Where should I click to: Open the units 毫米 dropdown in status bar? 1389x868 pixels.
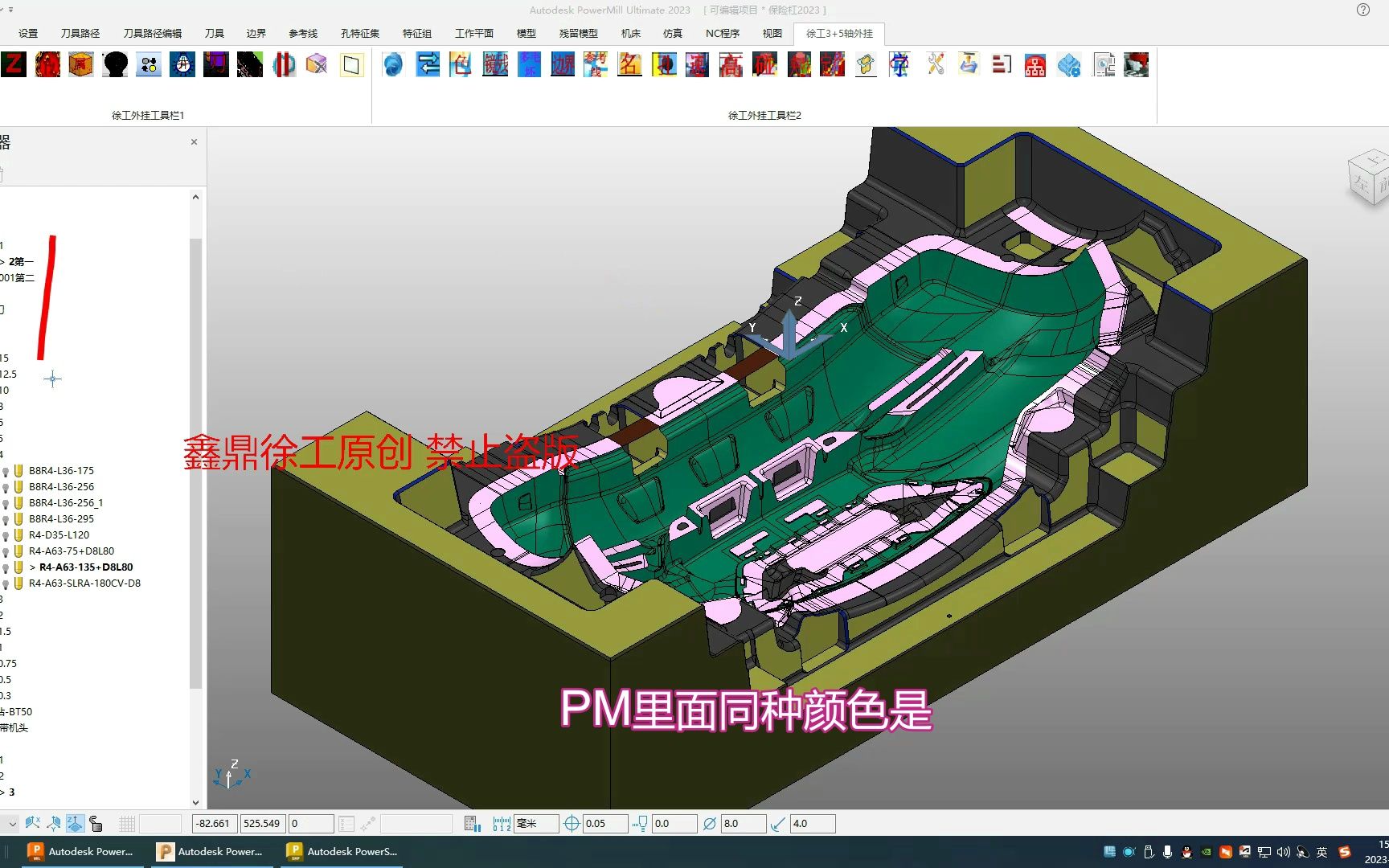[x=536, y=824]
